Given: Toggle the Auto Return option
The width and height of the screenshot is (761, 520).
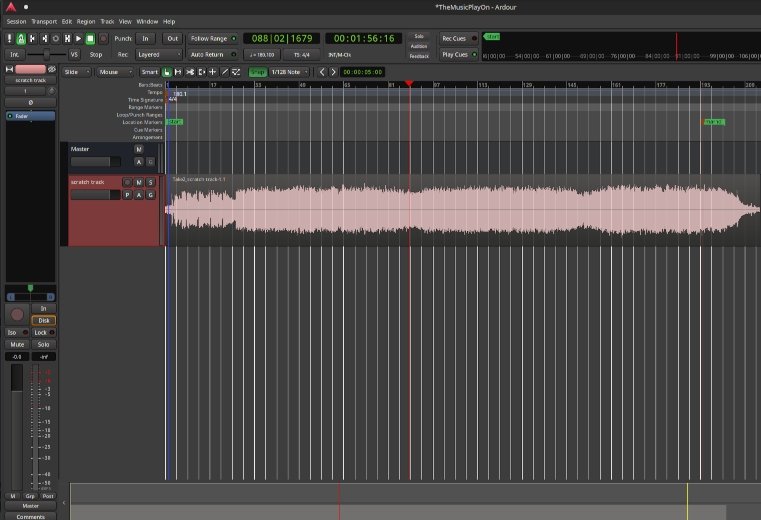Looking at the screenshot, I should point(213,54).
